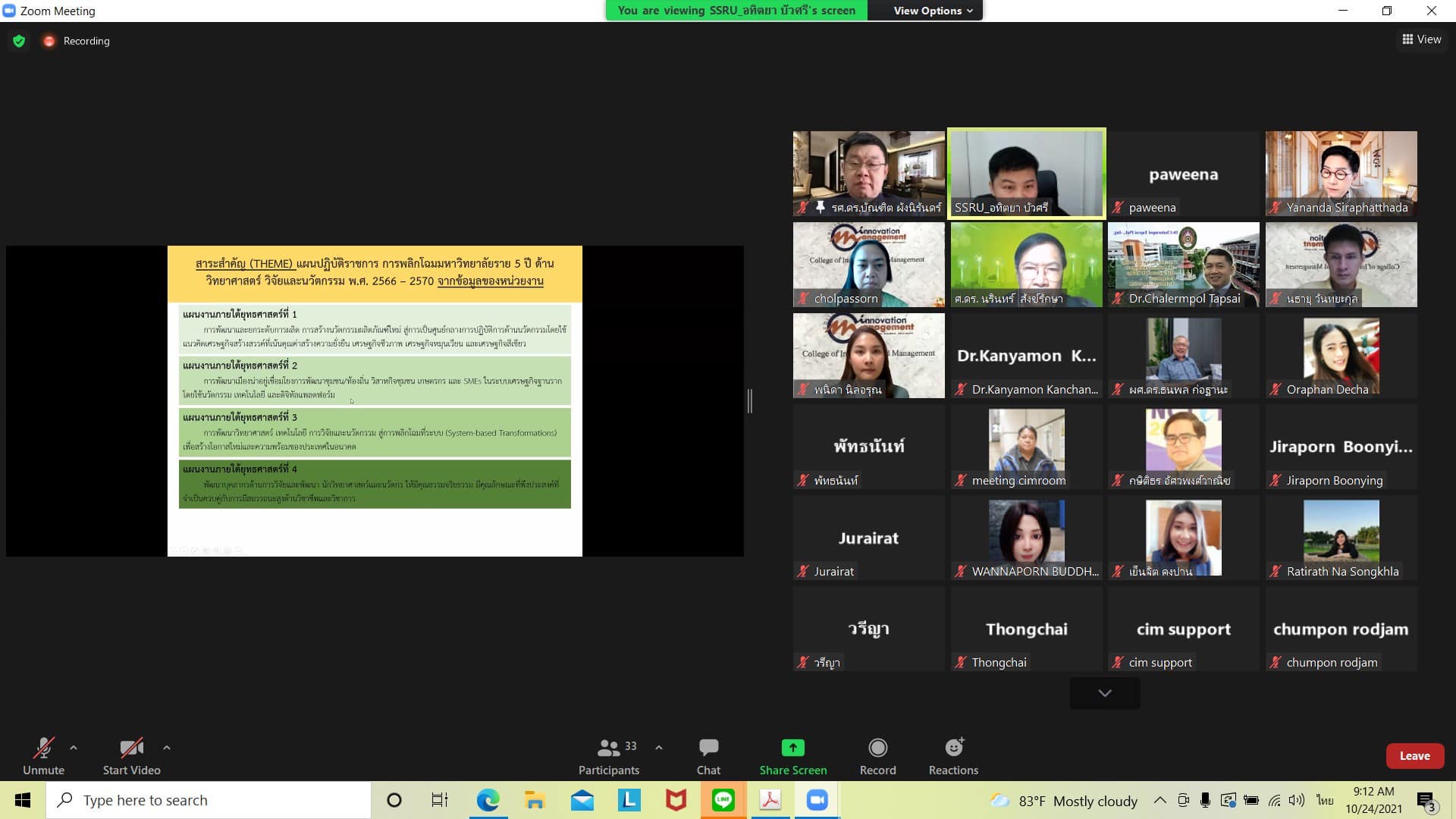This screenshot has height=819, width=1456.
Task: Click the divider handle beside shared screen
Action: coord(749,401)
